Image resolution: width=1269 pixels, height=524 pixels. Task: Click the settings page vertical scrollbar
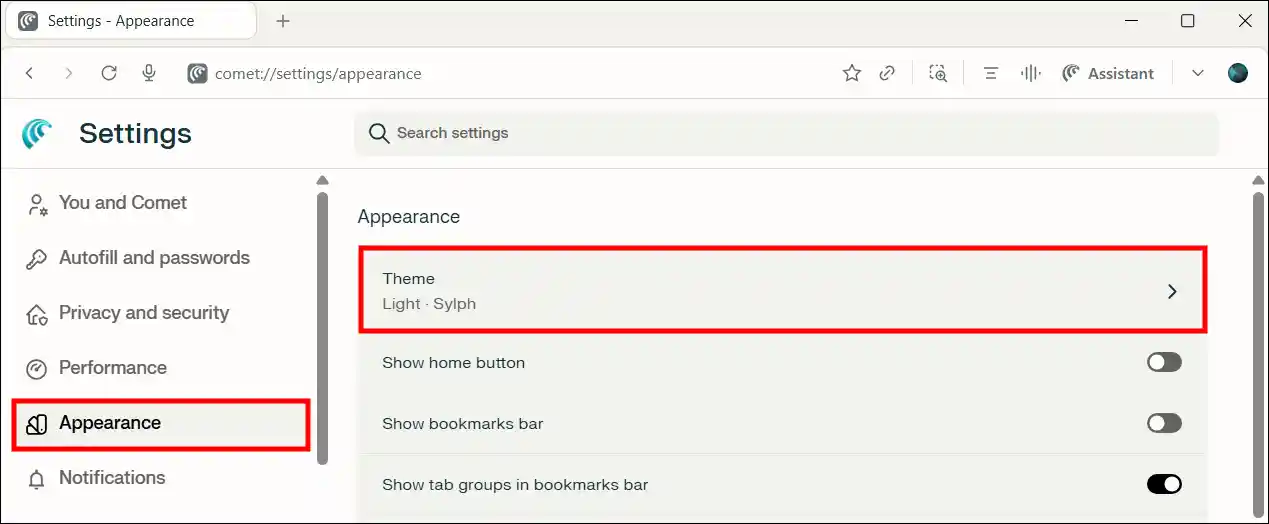(x=1258, y=350)
